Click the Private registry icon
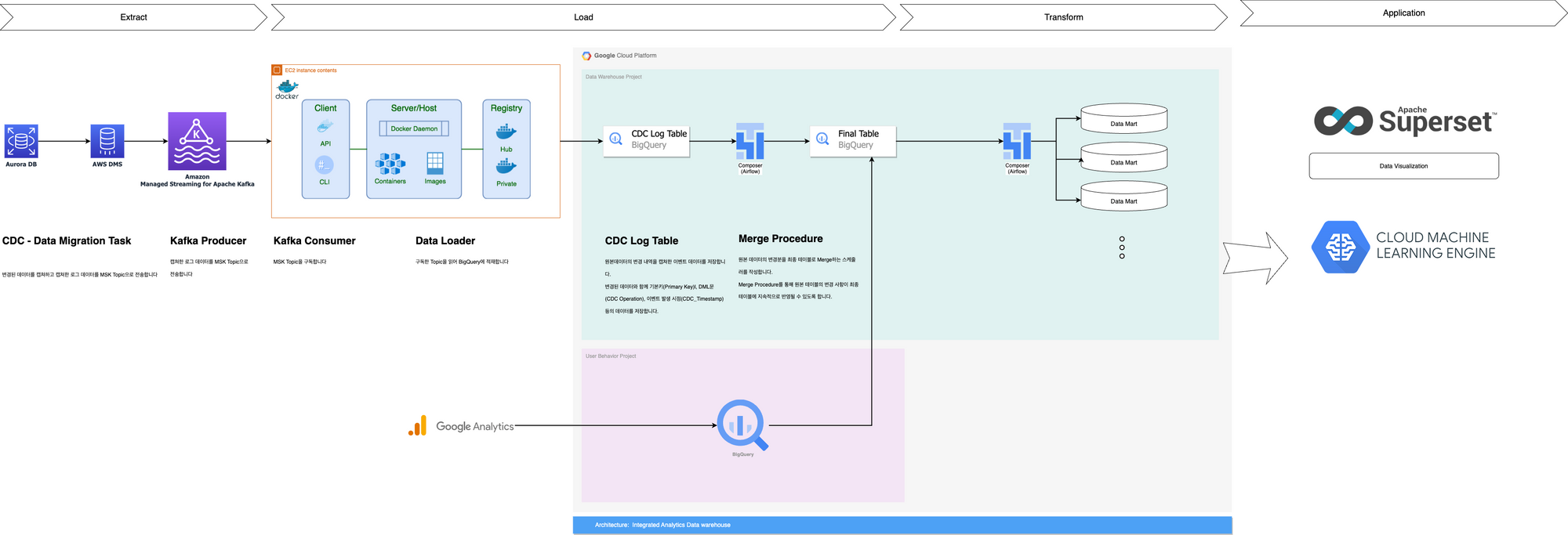The height and width of the screenshot is (535, 1568). pyautogui.click(x=506, y=166)
